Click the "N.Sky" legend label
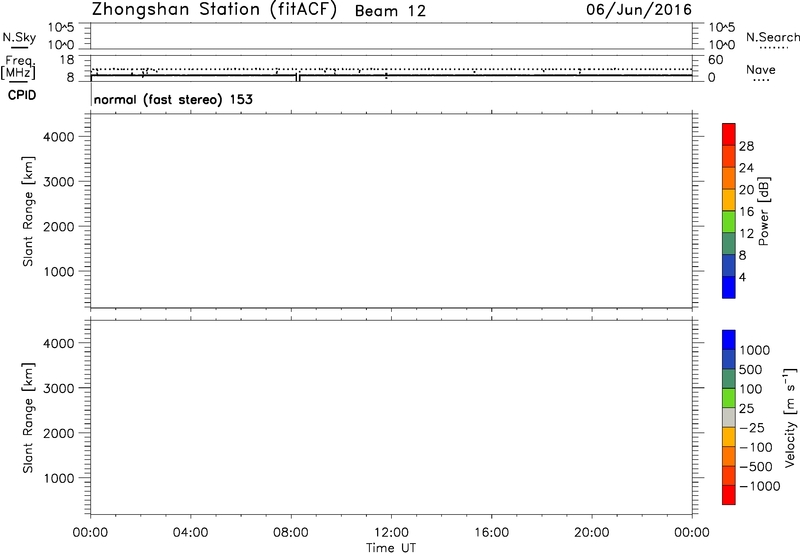The width and height of the screenshot is (800, 554). click(x=19, y=37)
